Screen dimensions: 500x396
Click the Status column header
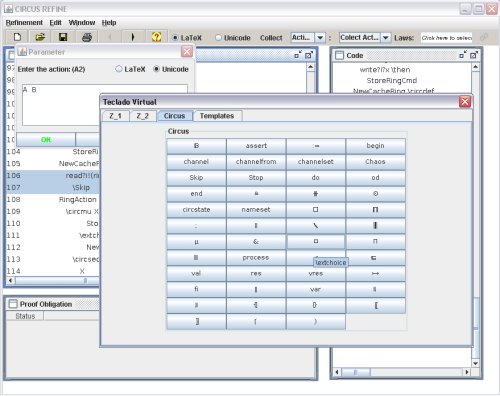25,316
